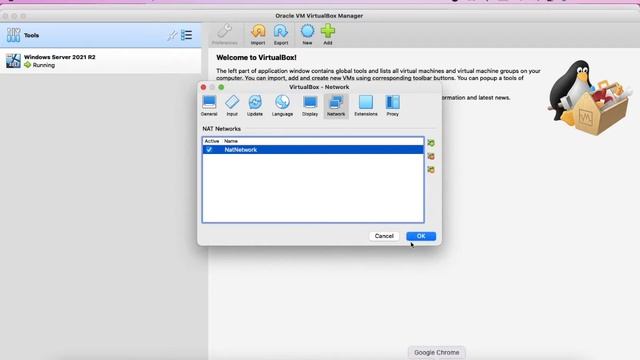Open the Proxy preferences tab
The width and height of the screenshot is (640, 360).
[x=393, y=106]
